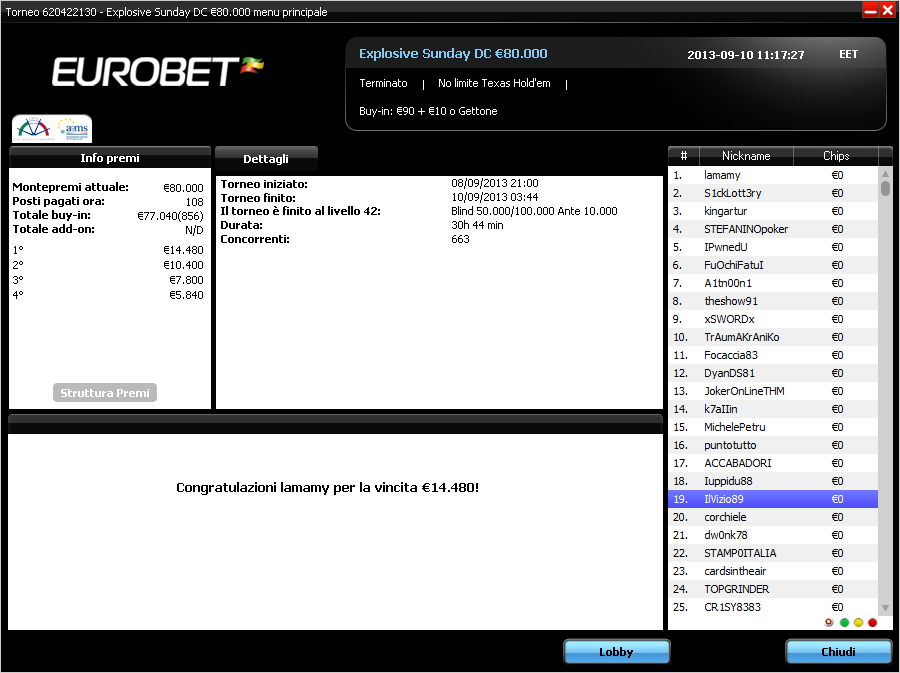Viewport: 900px width, 673px height.
Task: Click the third place prize €7.800
Action: pyautogui.click(x=186, y=280)
